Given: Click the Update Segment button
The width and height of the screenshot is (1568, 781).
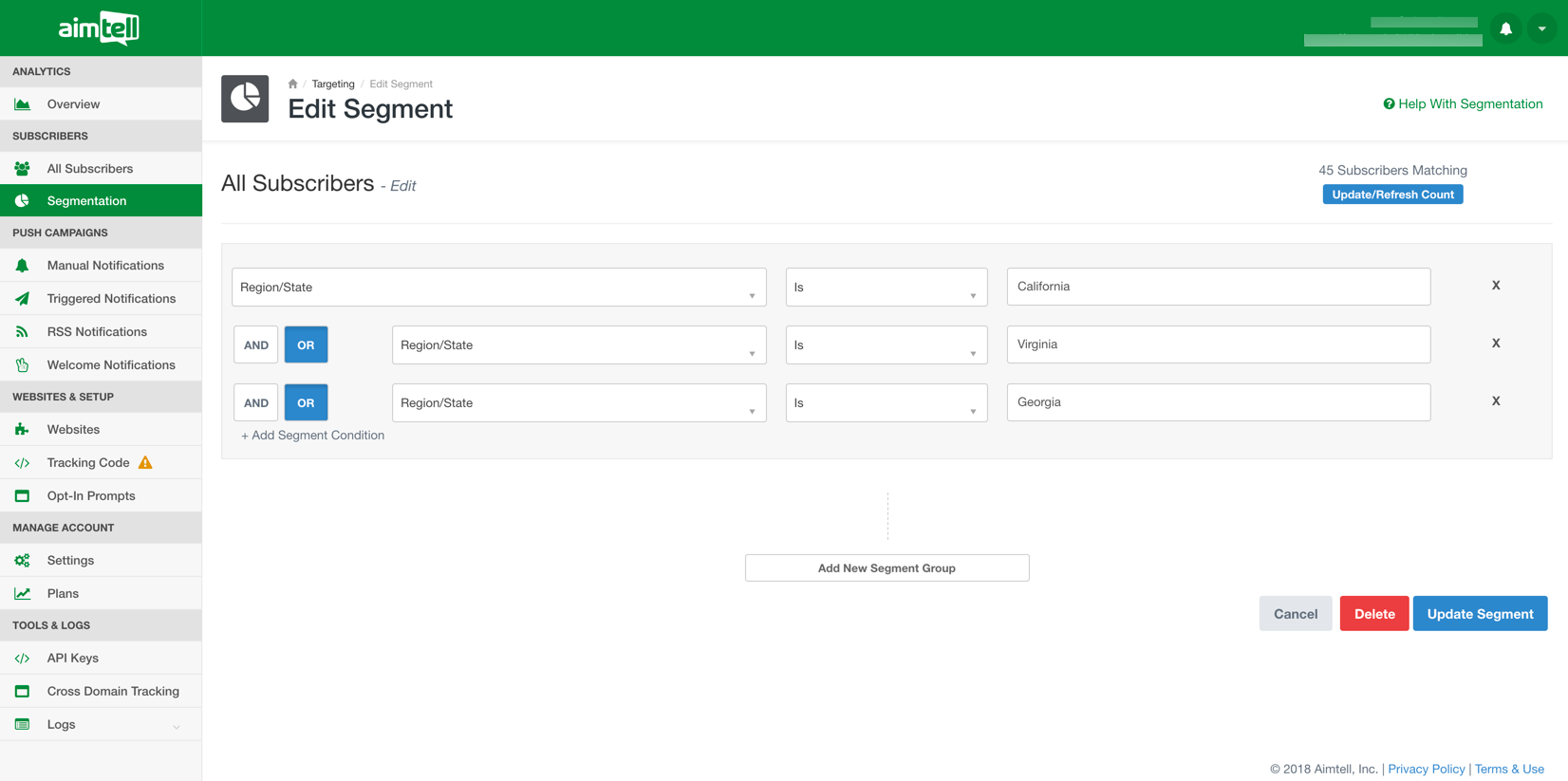Looking at the screenshot, I should [x=1479, y=614].
